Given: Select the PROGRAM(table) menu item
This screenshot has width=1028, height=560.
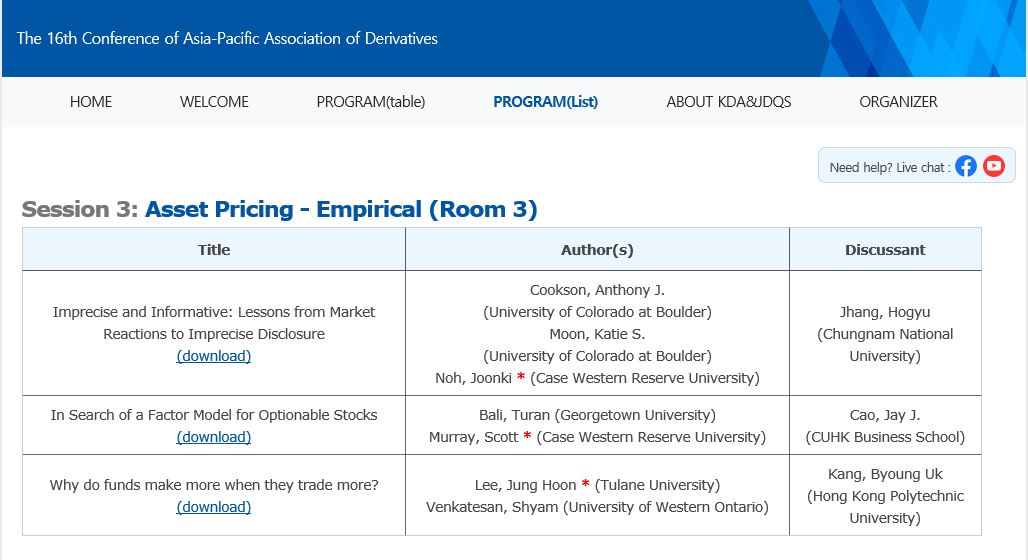Looking at the screenshot, I should click(x=371, y=102).
